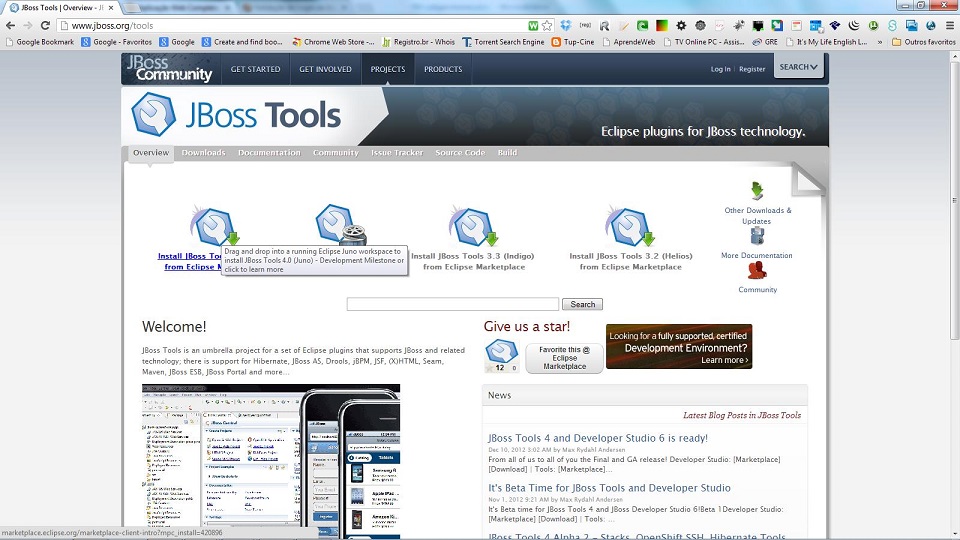Viewport: 960px width, 540px height.
Task: Open the Community tab
Action: [336, 153]
